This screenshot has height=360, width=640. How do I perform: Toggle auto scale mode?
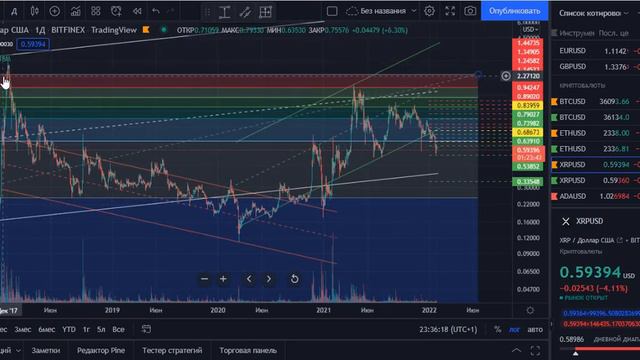[x=535, y=329]
